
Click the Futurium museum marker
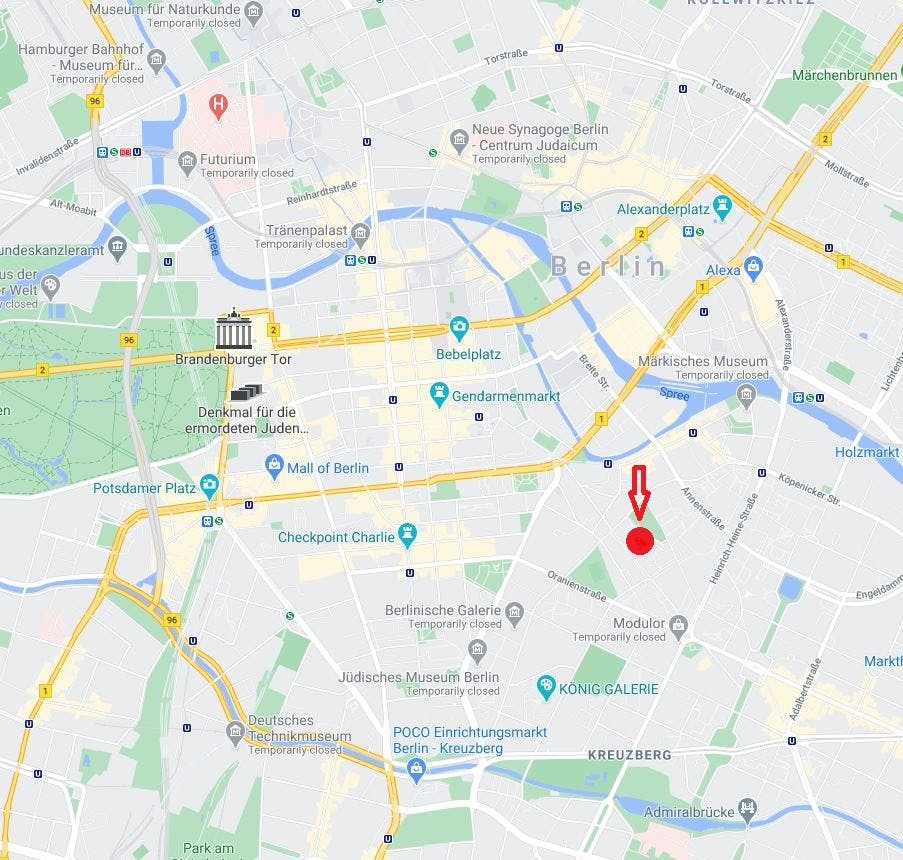point(187,163)
